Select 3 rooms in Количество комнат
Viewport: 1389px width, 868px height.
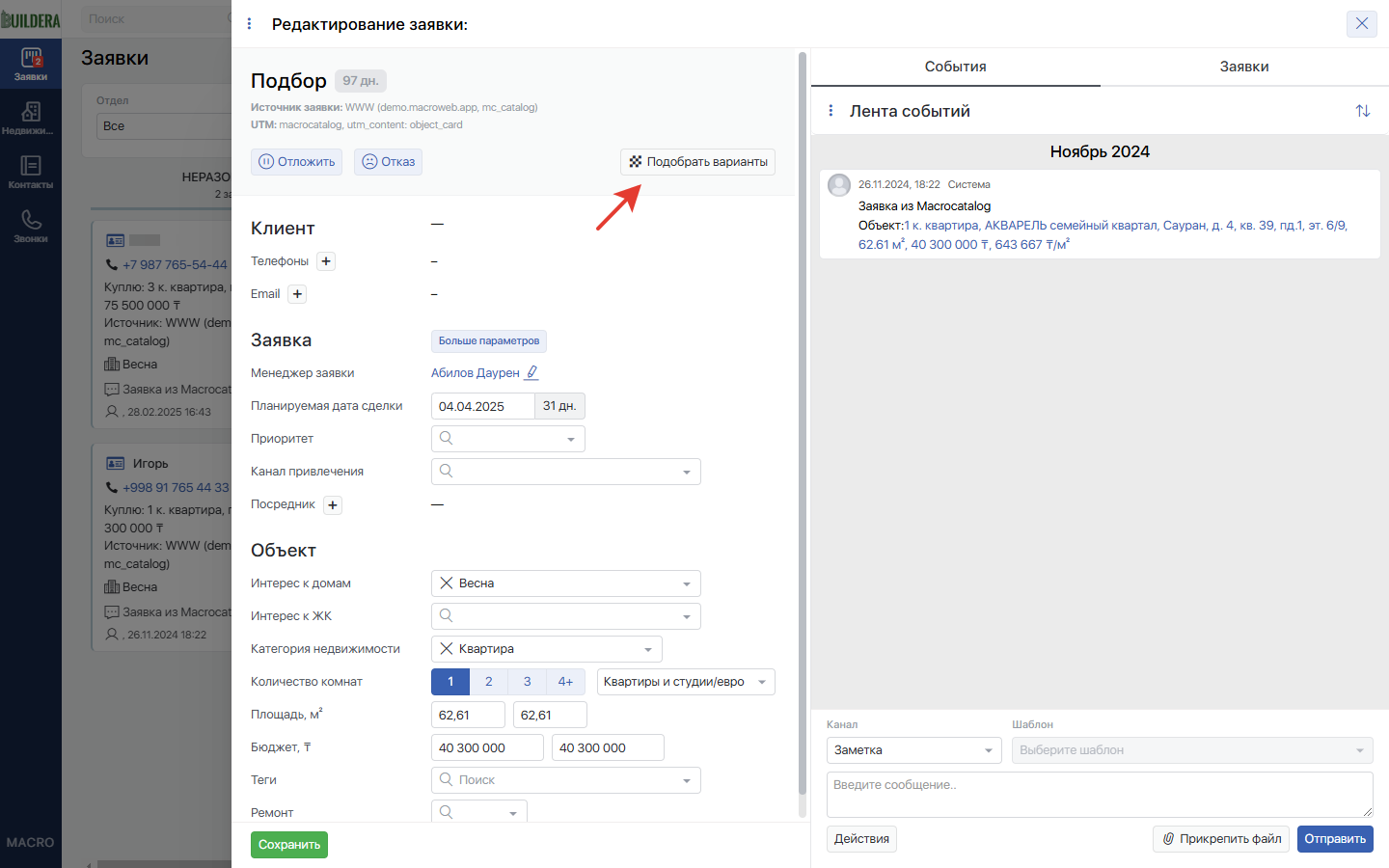[528, 682]
